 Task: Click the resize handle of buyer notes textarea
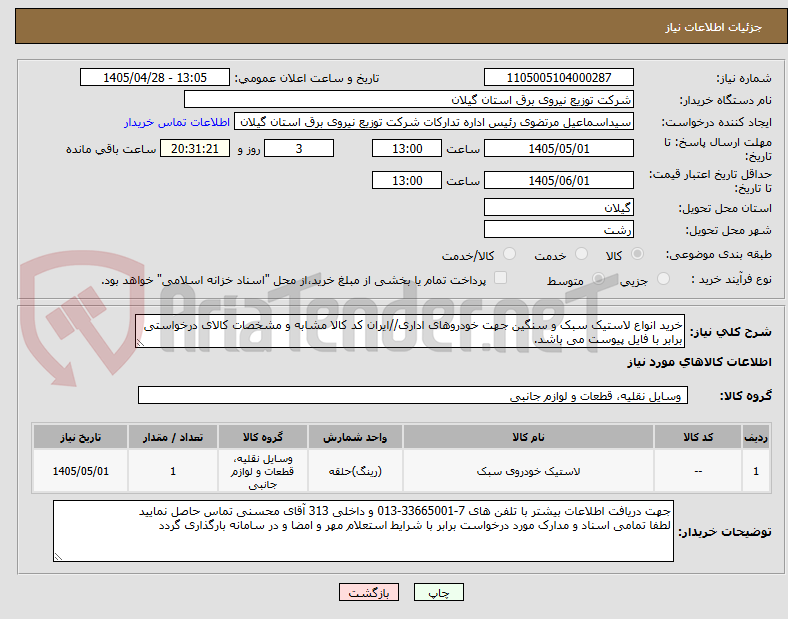[x=58, y=557]
